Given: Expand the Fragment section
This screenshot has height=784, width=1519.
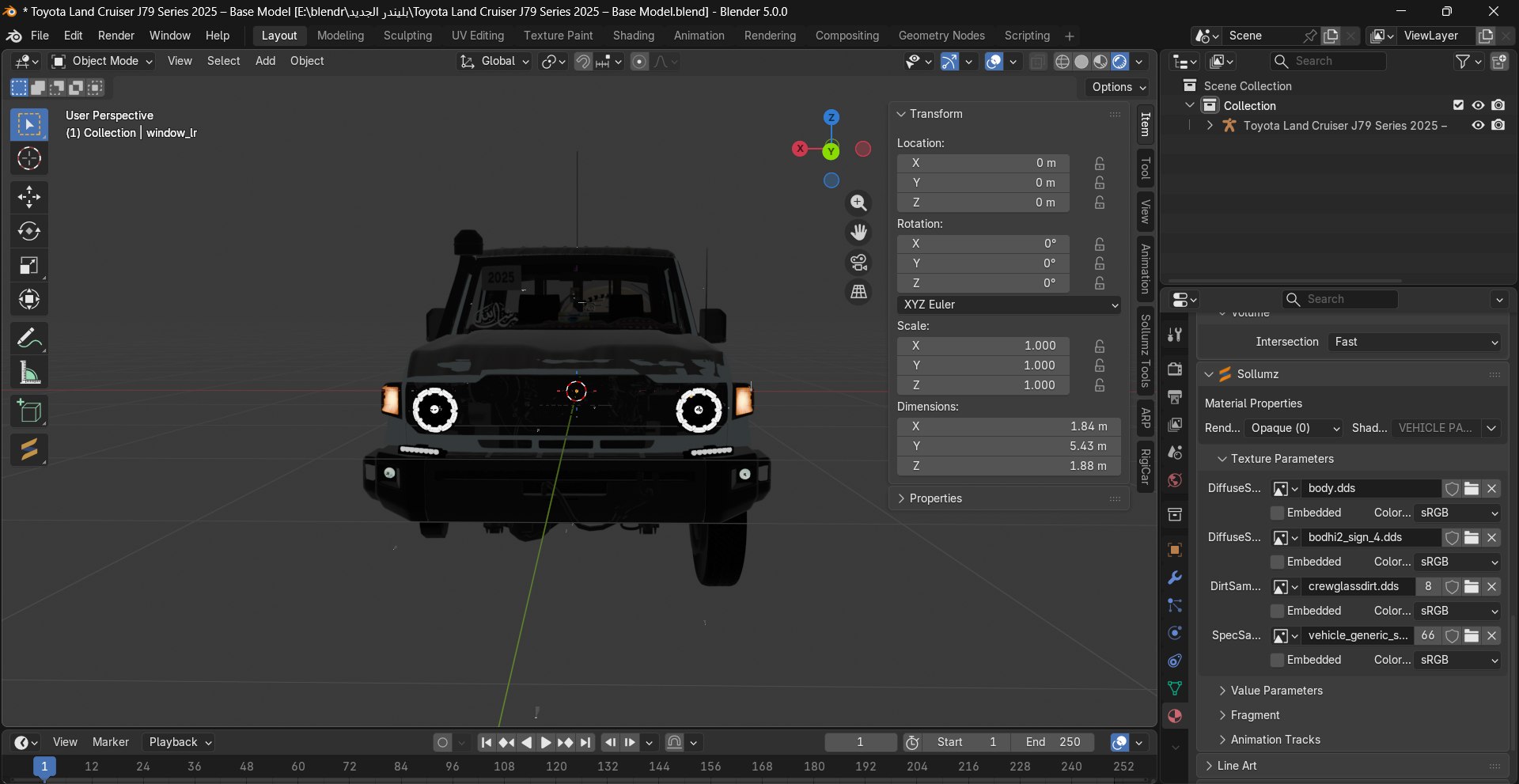Looking at the screenshot, I should click(x=1255, y=715).
